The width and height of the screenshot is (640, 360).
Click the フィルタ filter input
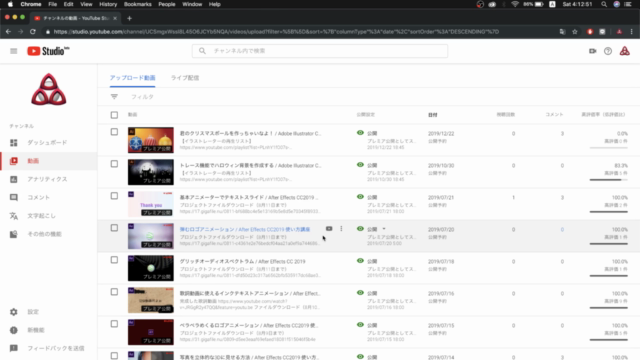[x=142, y=97]
